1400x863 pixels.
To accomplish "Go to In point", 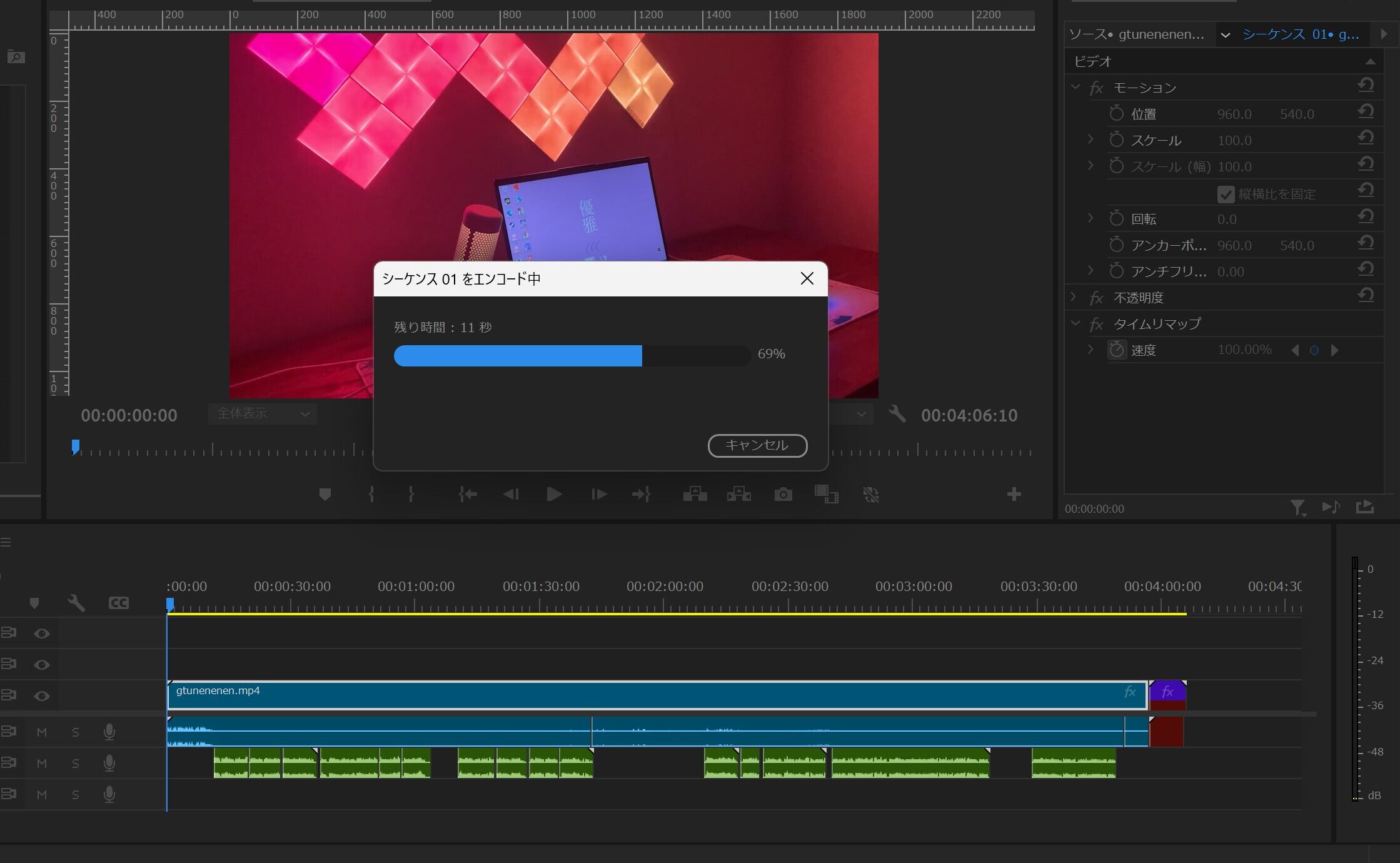I will [x=468, y=495].
